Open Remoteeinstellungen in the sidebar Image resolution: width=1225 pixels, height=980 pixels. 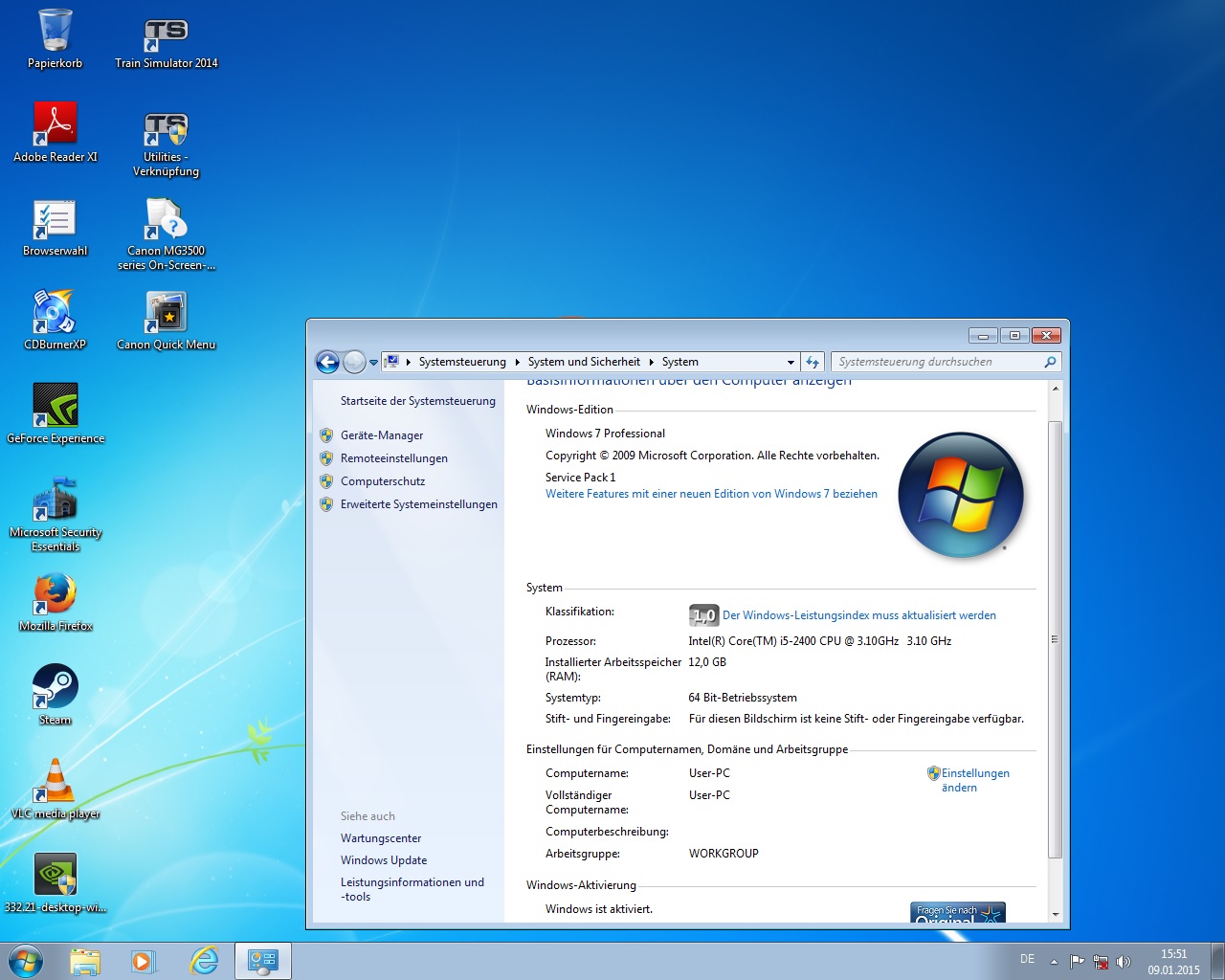tap(393, 458)
